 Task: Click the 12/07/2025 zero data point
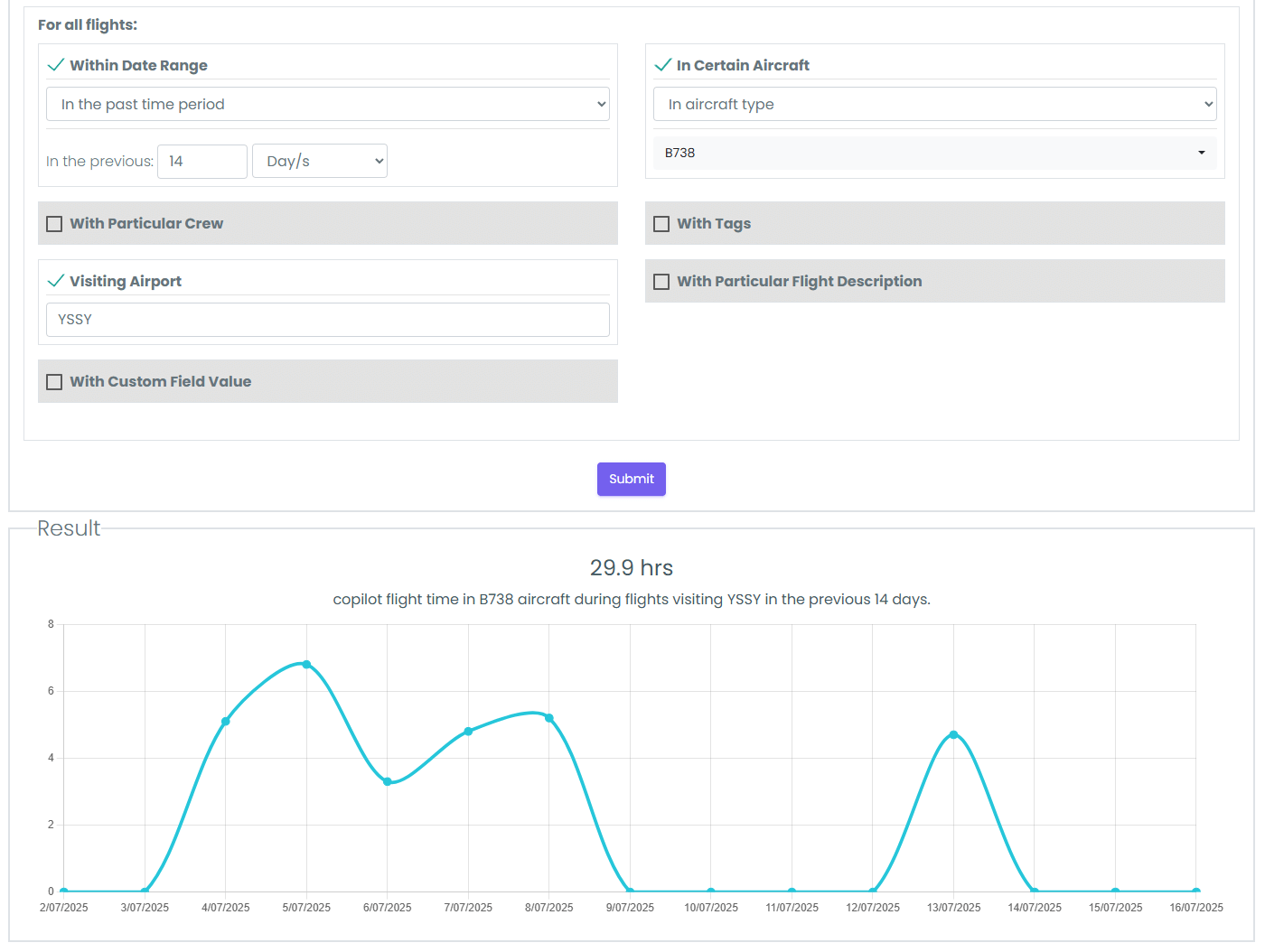coord(873,891)
